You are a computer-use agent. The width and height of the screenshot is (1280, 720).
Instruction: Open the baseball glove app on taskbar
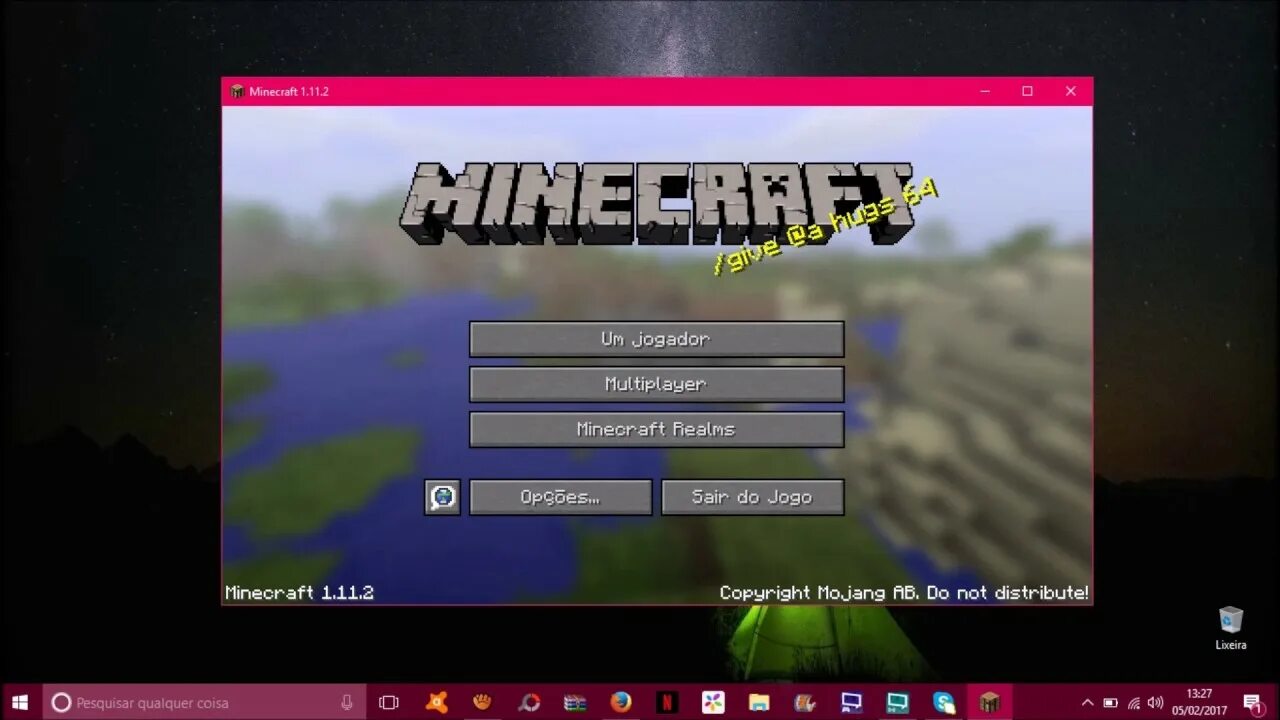(x=483, y=703)
